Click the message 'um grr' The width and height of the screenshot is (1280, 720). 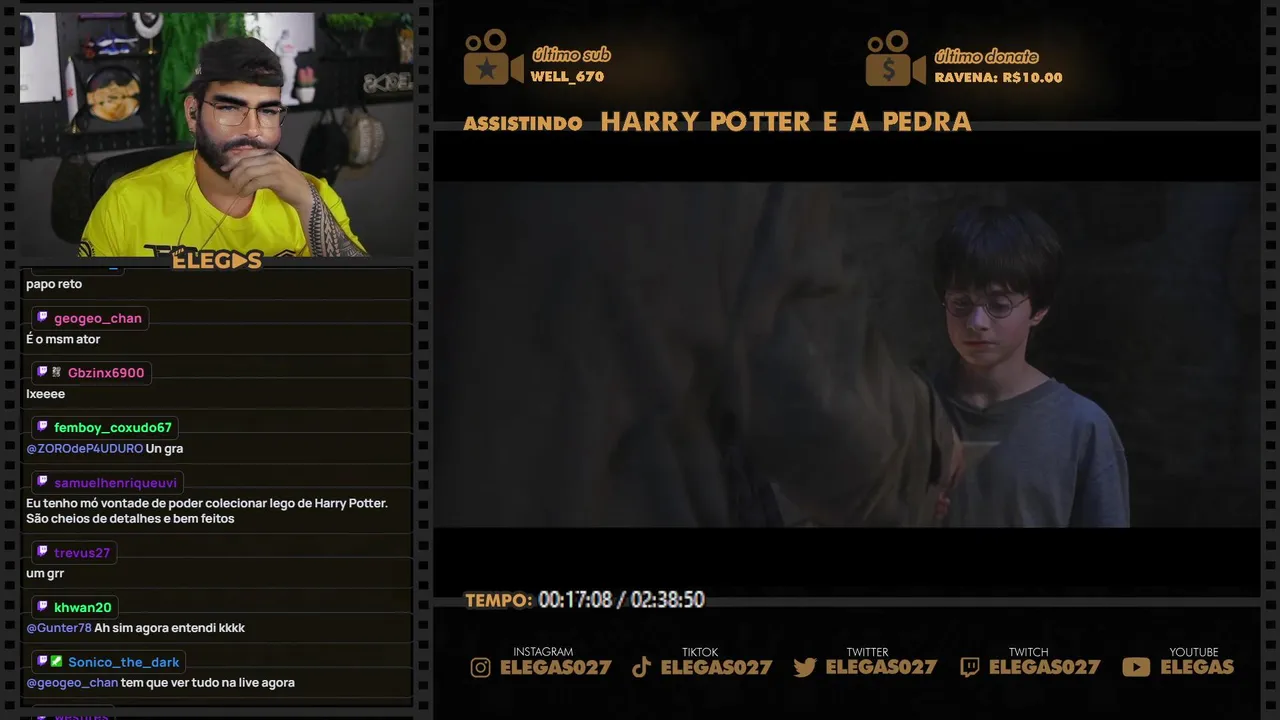click(x=45, y=573)
